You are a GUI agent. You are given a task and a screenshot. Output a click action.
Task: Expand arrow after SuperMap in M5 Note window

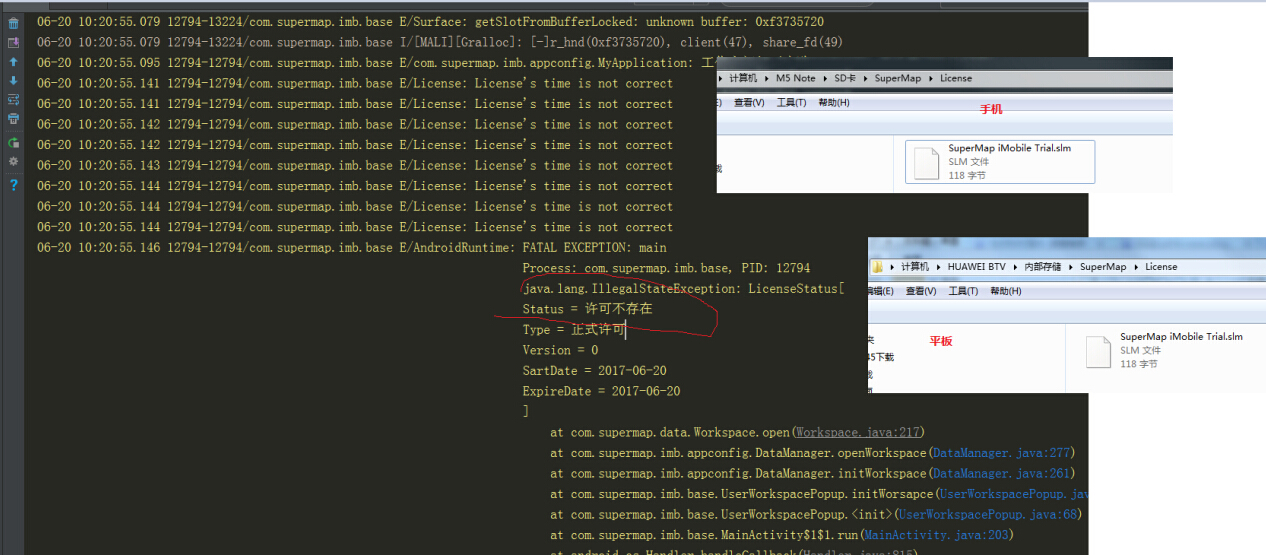coord(931,78)
